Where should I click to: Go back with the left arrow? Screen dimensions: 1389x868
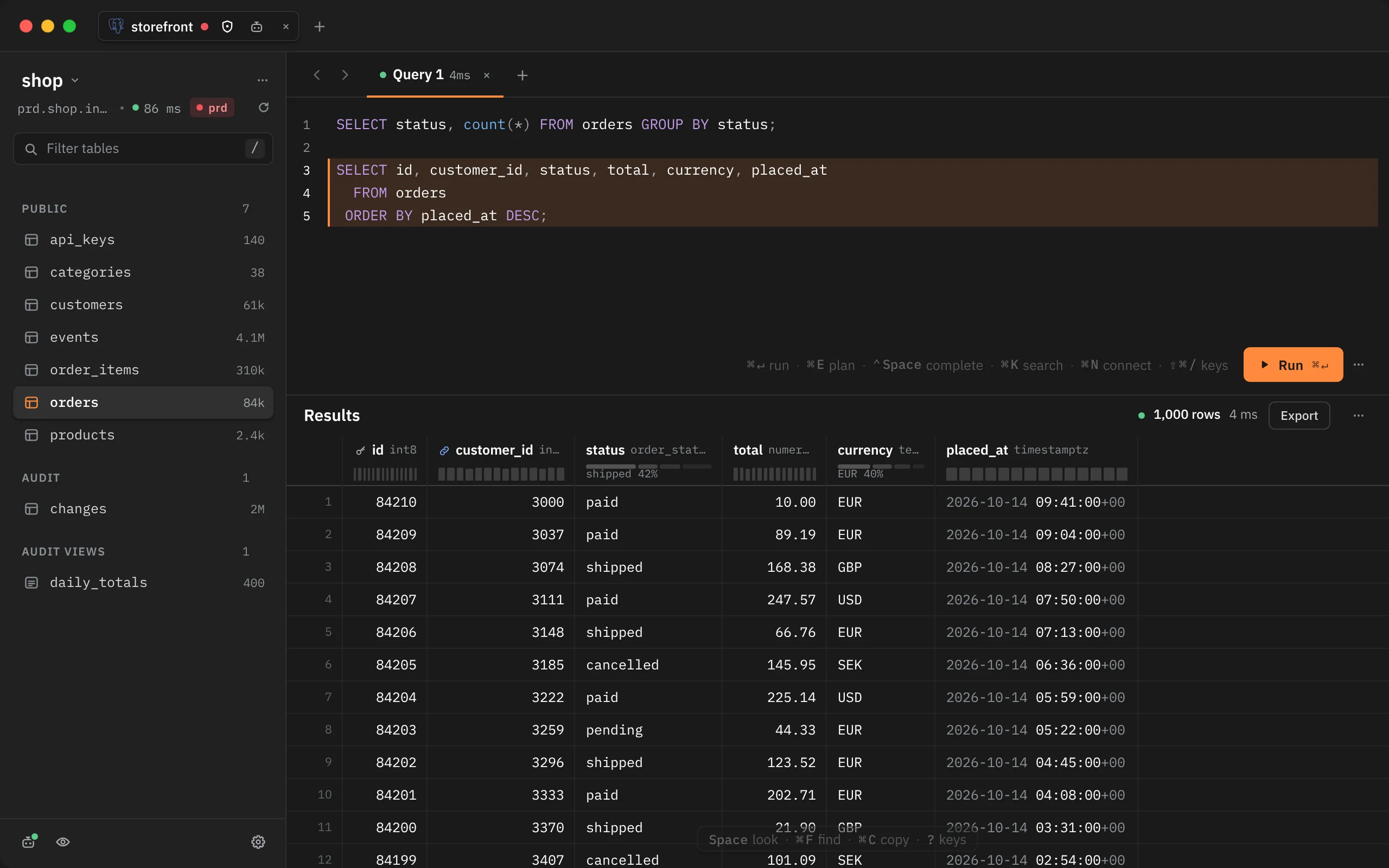(317, 75)
